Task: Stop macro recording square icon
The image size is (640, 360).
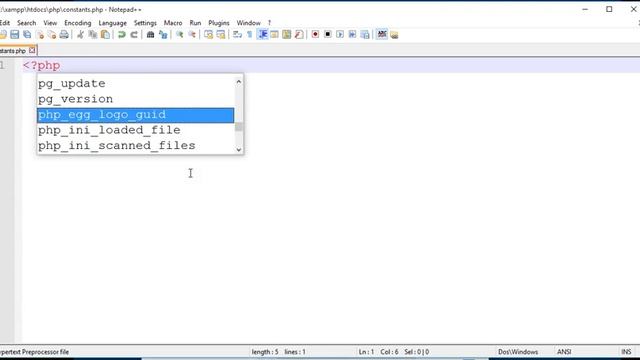Action: click(x=328, y=35)
